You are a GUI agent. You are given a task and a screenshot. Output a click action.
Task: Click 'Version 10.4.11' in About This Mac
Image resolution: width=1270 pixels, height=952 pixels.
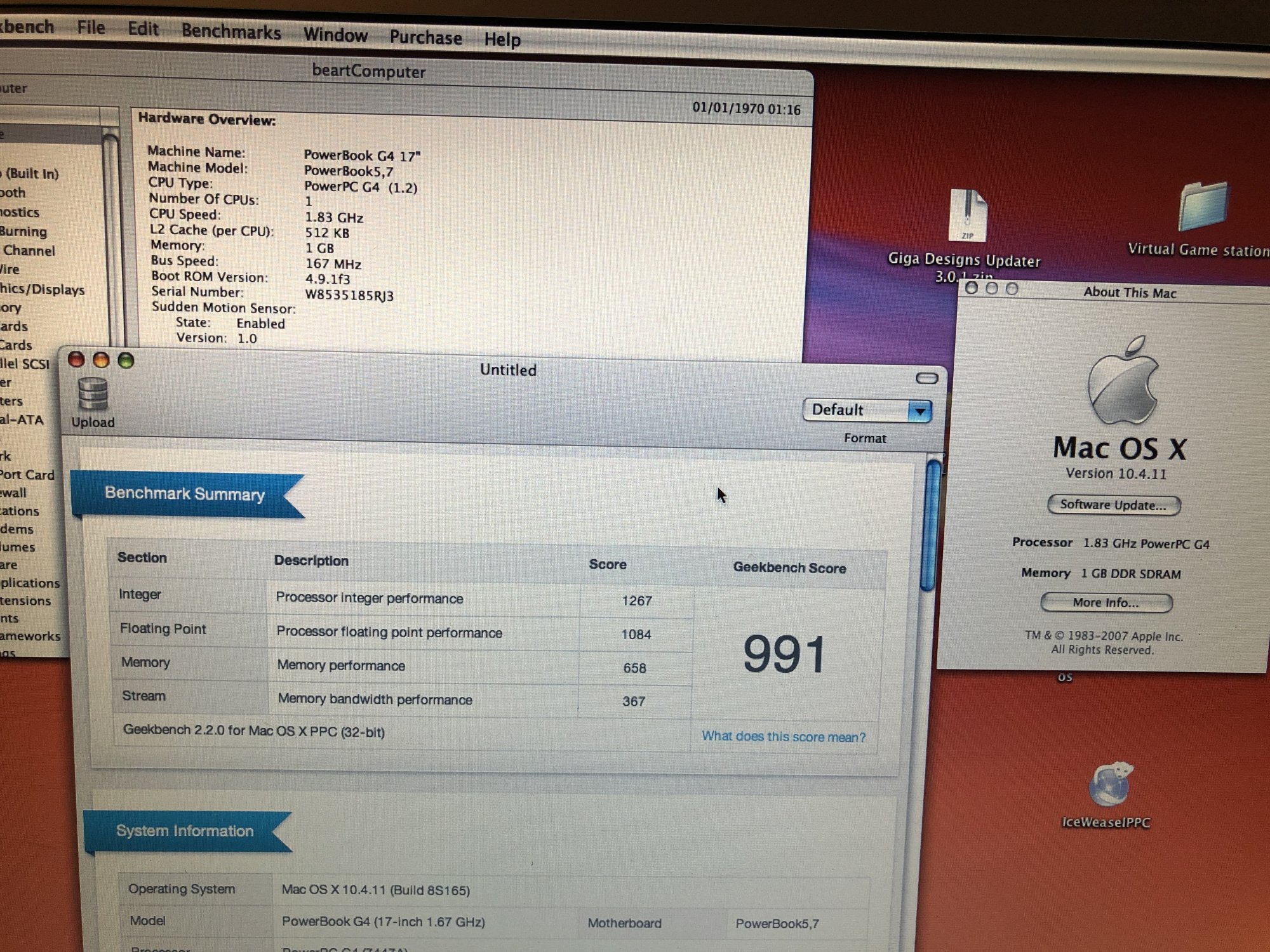(1116, 473)
